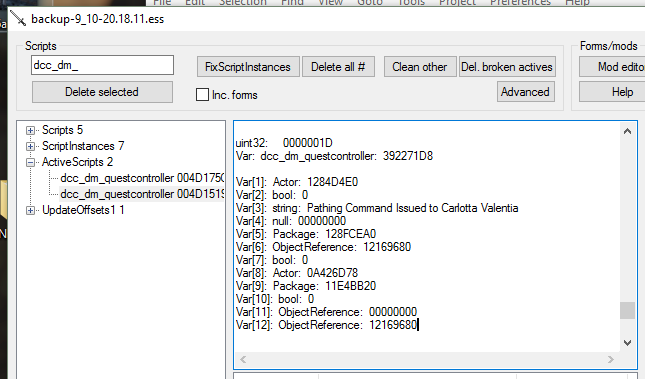Select dcc_dm_questcontroller 004D151 active script
Image resolution: width=645 pixels, height=379 pixels.
pos(142,194)
